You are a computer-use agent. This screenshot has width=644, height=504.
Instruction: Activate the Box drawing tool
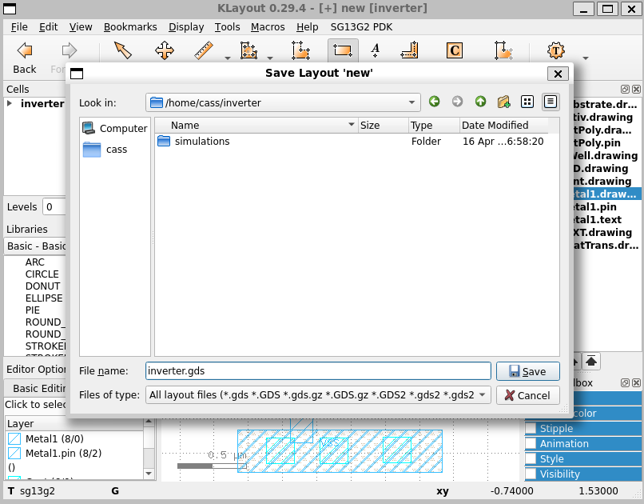coord(342,51)
